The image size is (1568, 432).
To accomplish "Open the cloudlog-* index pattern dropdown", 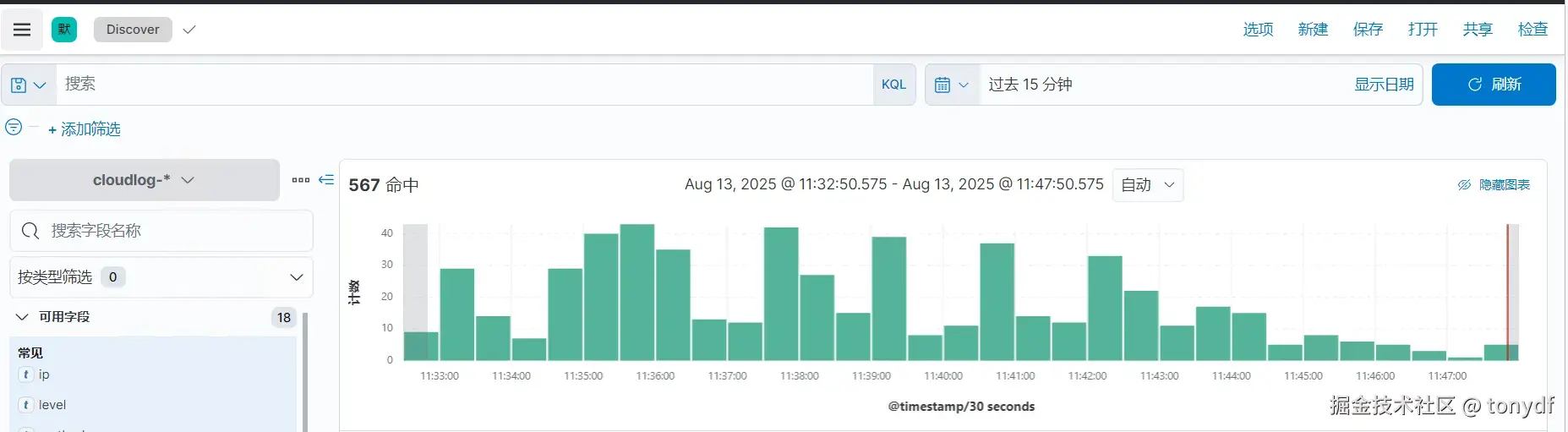I will click(144, 180).
